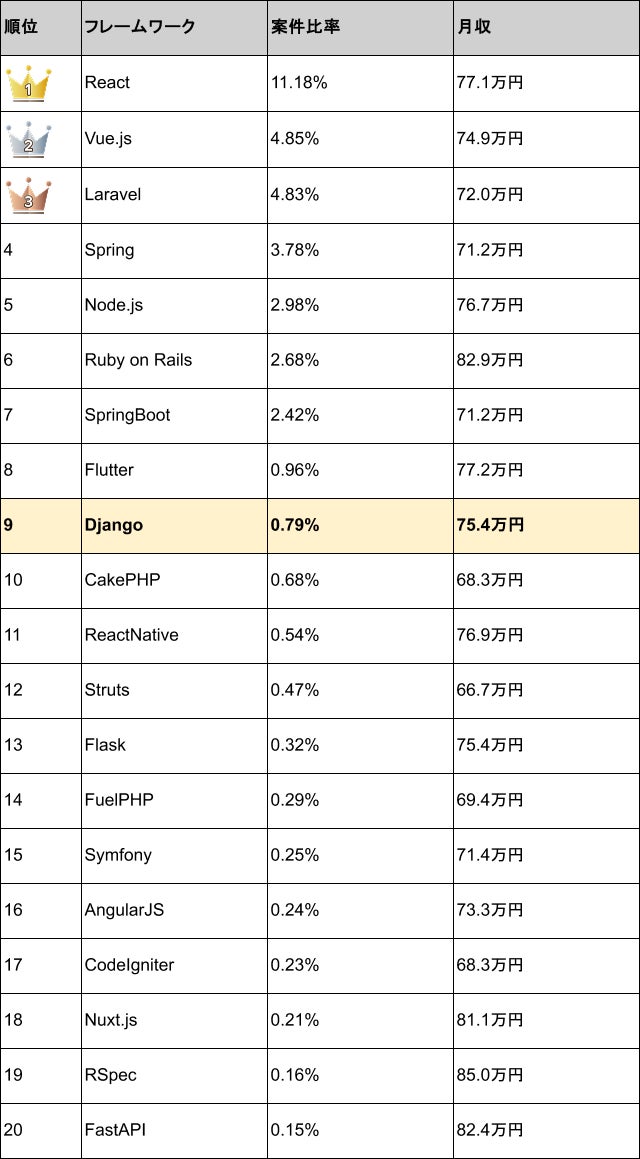The height and width of the screenshot is (1159, 640).
Task: Click the rank 9 number cell
Action: pyautogui.click(x=9, y=525)
